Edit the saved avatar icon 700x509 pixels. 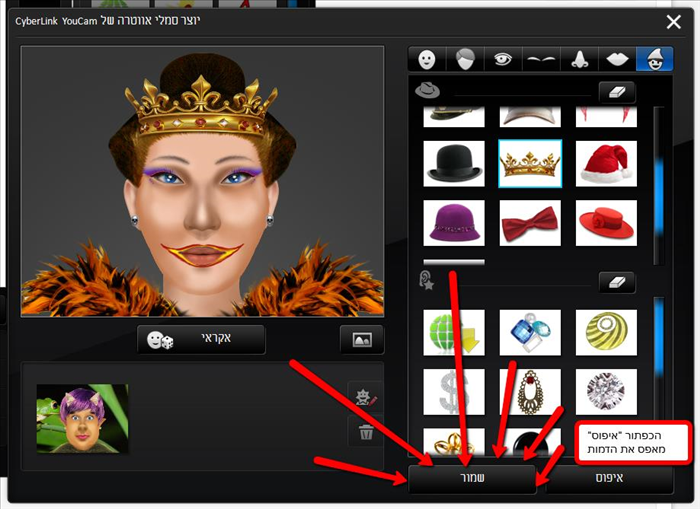coord(366,397)
